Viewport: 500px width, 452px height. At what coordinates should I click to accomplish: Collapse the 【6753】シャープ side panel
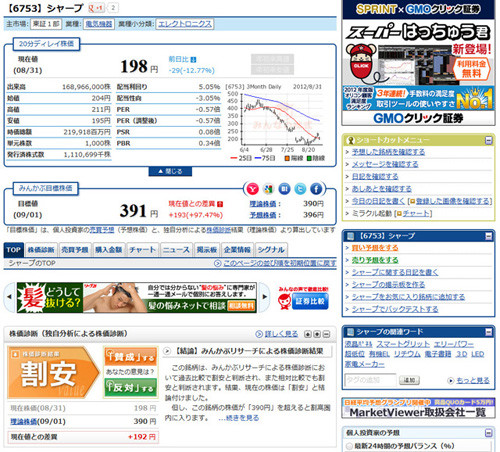point(489,236)
